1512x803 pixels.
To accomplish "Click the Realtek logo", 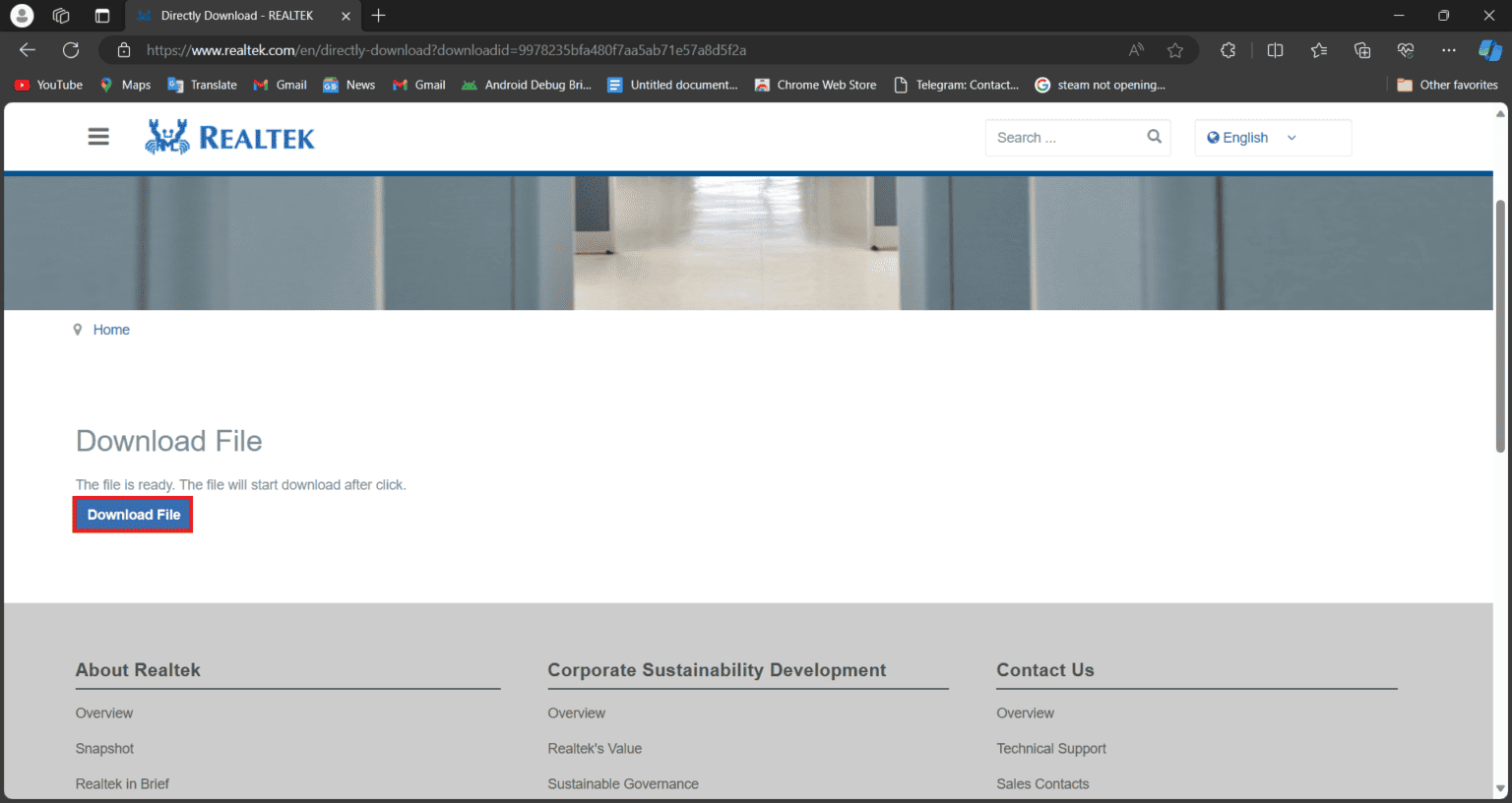I will pos(229,136).
